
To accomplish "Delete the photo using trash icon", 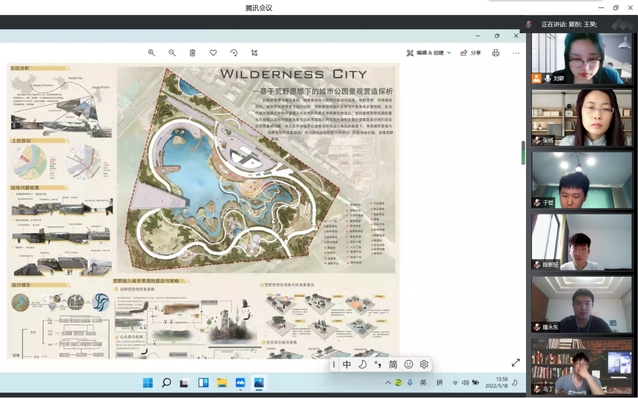I will (192, 52).
